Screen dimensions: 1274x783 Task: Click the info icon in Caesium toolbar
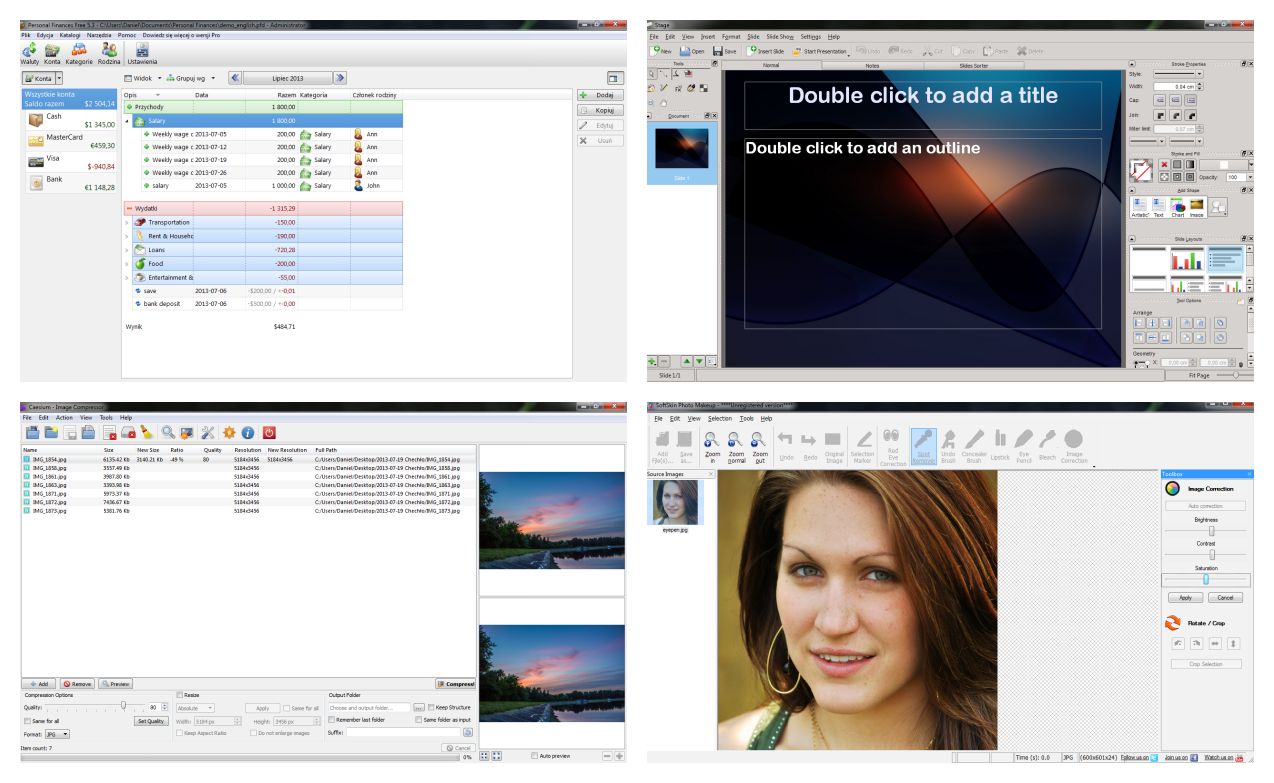click(x=248, y=432)
